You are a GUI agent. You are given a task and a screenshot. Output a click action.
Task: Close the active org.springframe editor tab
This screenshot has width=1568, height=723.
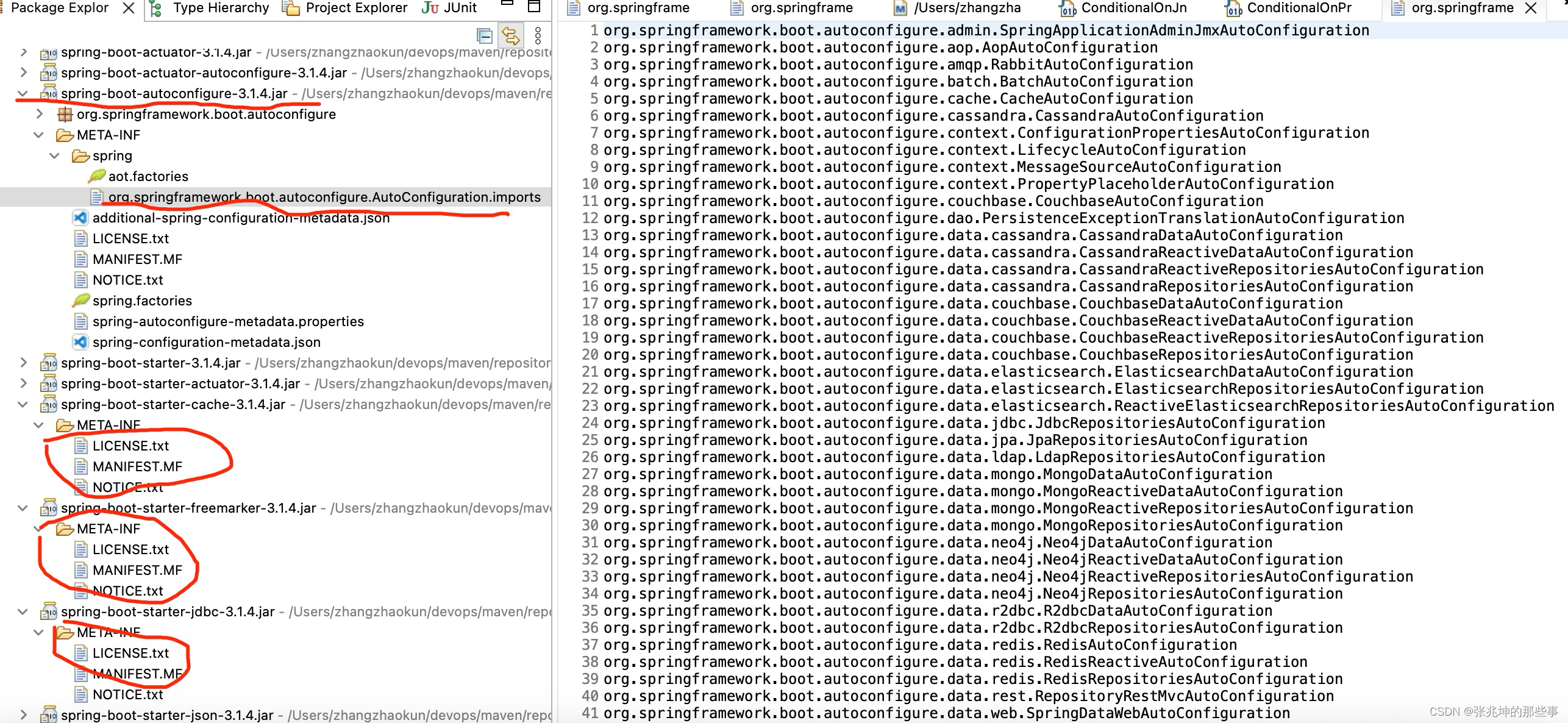[1530, 8]
